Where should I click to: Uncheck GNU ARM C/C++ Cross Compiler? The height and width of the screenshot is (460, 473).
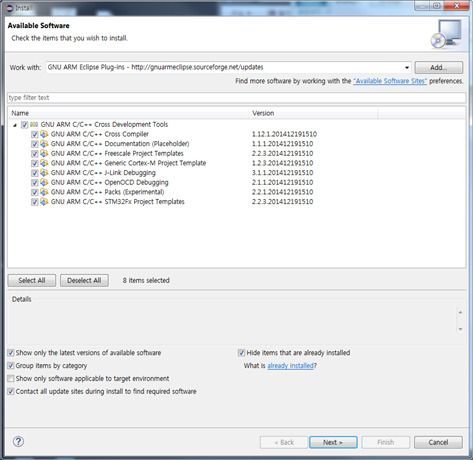point(34,134)
